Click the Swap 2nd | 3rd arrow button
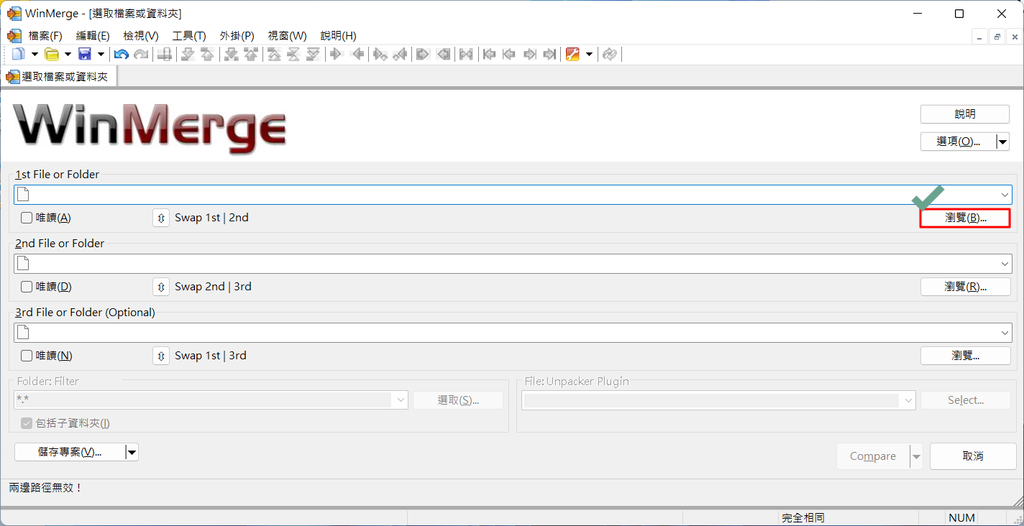 tap(161, 286)
